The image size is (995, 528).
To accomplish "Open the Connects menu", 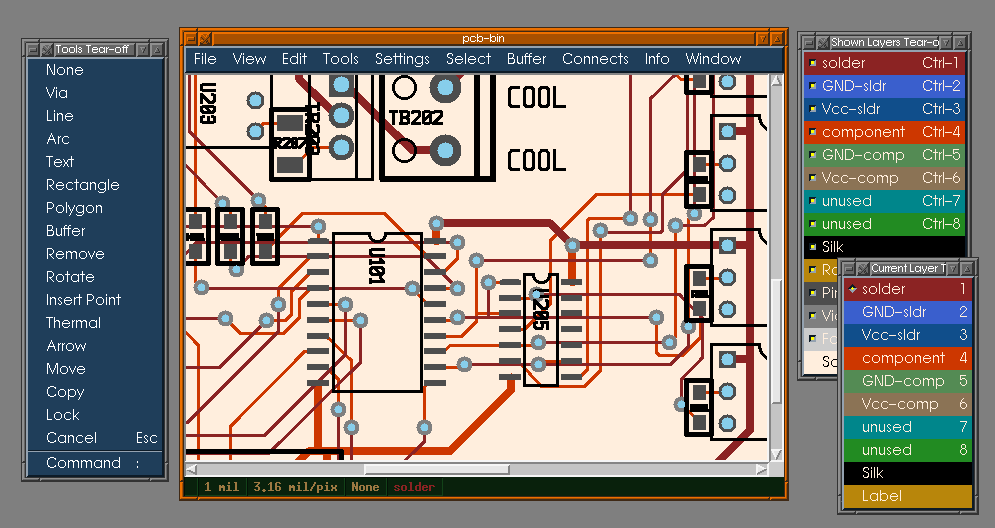I will coord(595,59).
